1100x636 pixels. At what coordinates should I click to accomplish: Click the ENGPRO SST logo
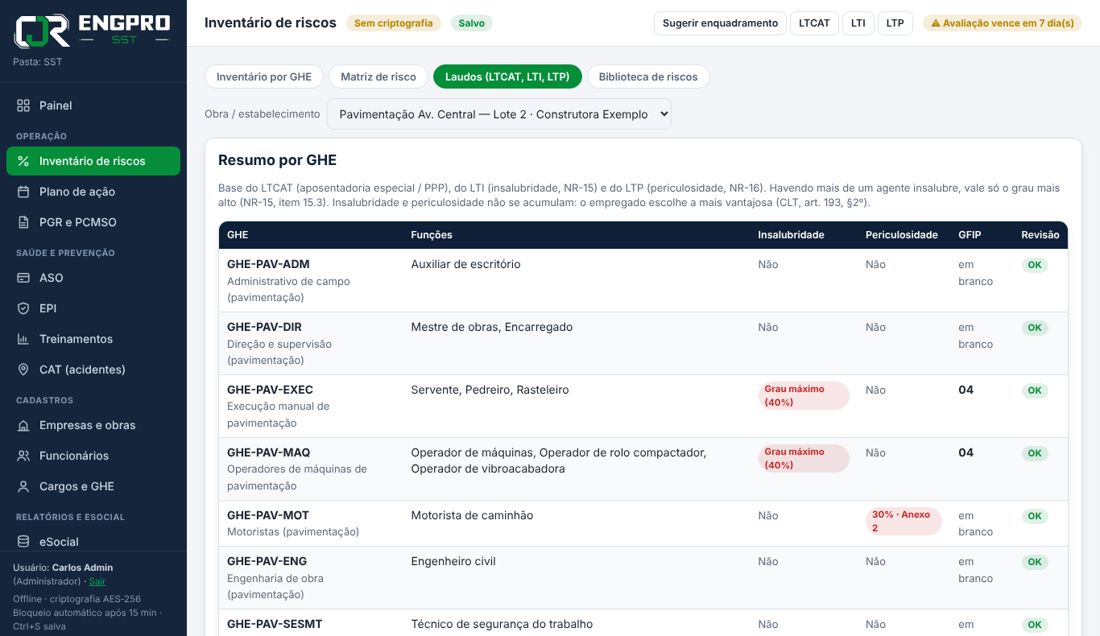[x=93, y=30]
